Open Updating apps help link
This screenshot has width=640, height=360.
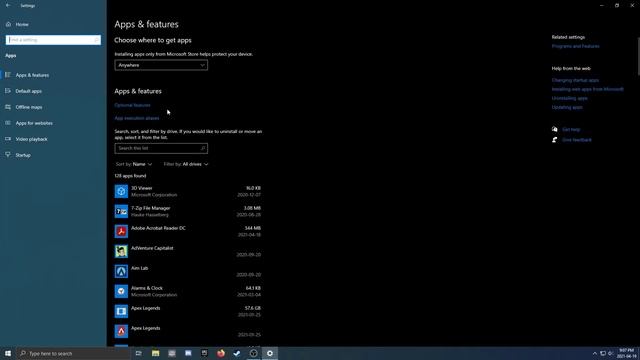click(567, 107)
